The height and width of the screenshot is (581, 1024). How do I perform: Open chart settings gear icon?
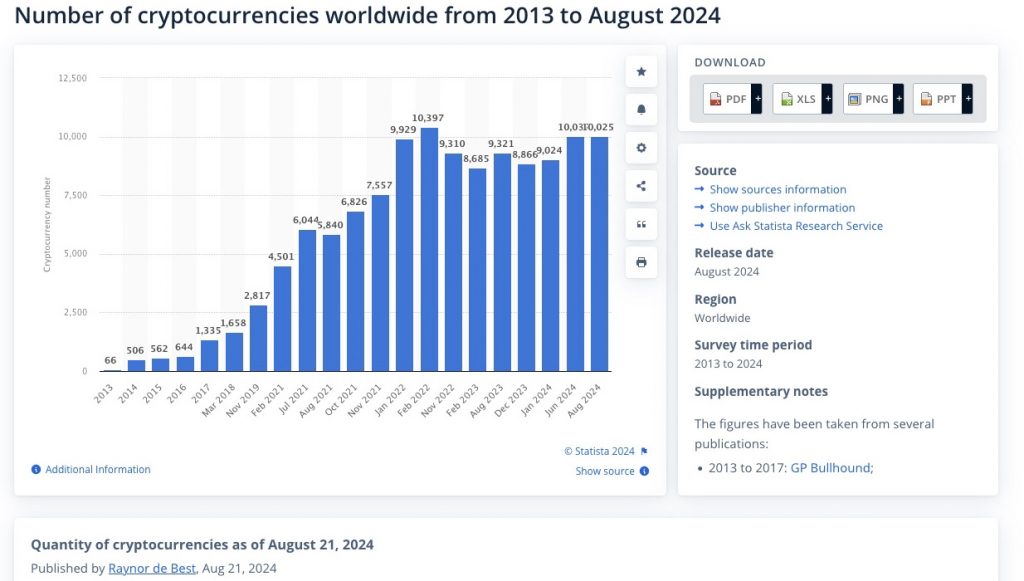point(641,148)
